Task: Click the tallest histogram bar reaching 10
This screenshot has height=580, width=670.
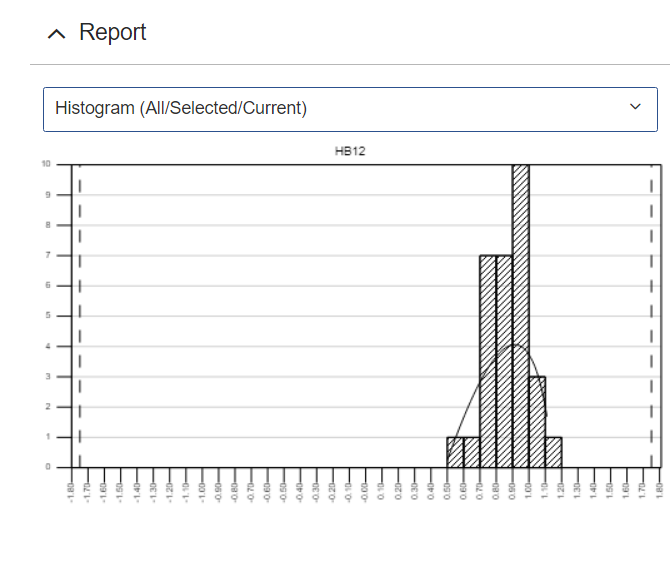Action: pyautogui.click(x=520, y=315)
